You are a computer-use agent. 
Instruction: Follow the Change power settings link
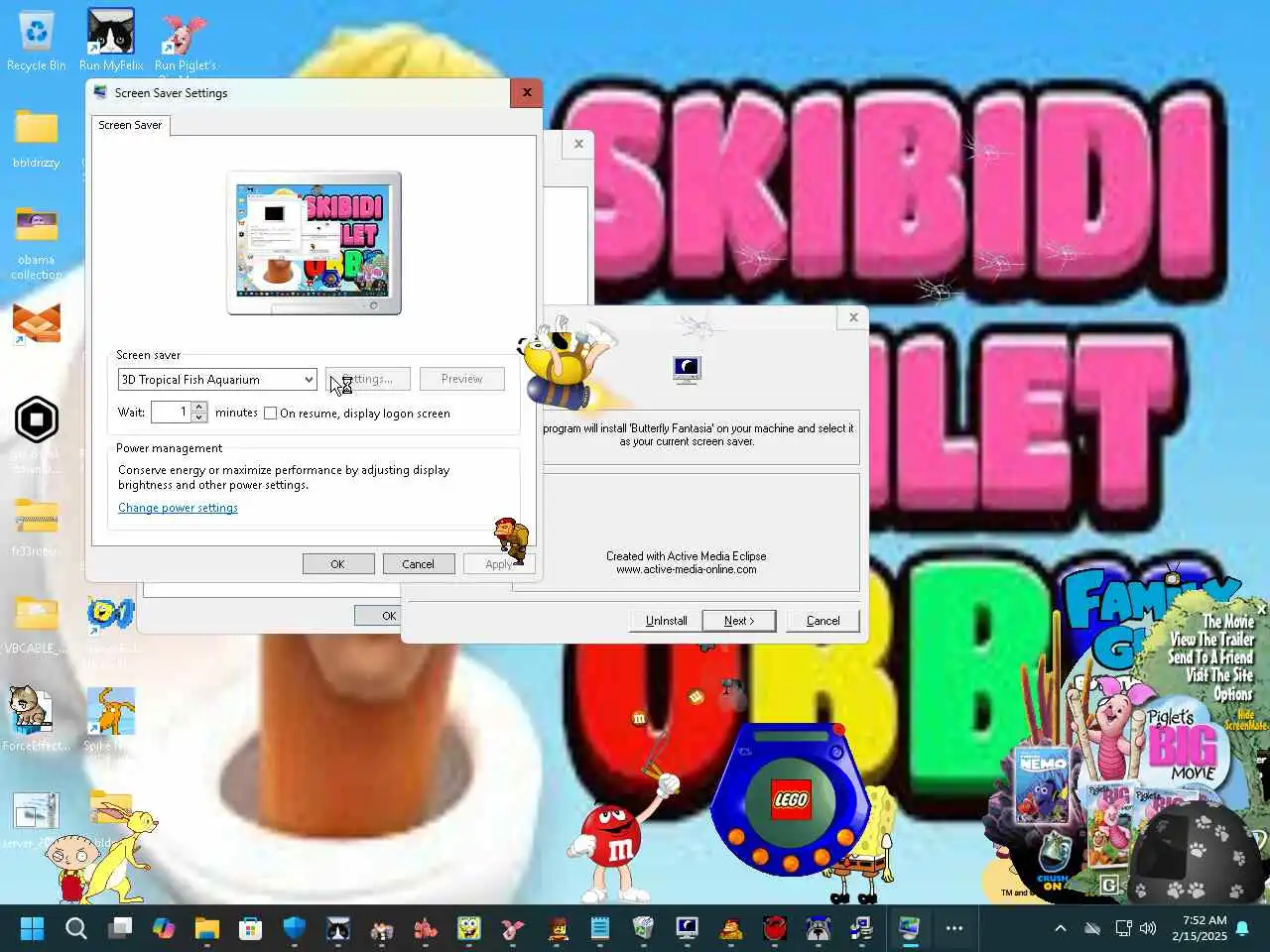coord(178,508)
